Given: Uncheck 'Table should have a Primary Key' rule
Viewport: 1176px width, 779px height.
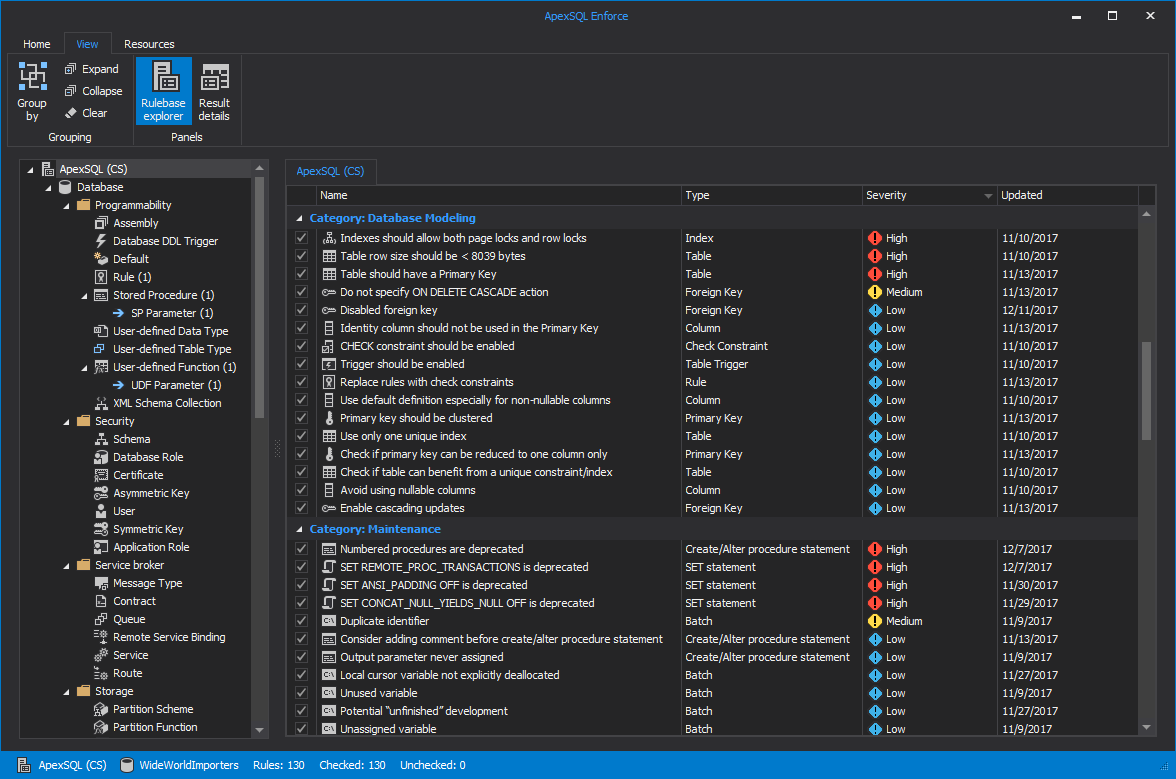Looking at the screenshot, I should [302, 274].
